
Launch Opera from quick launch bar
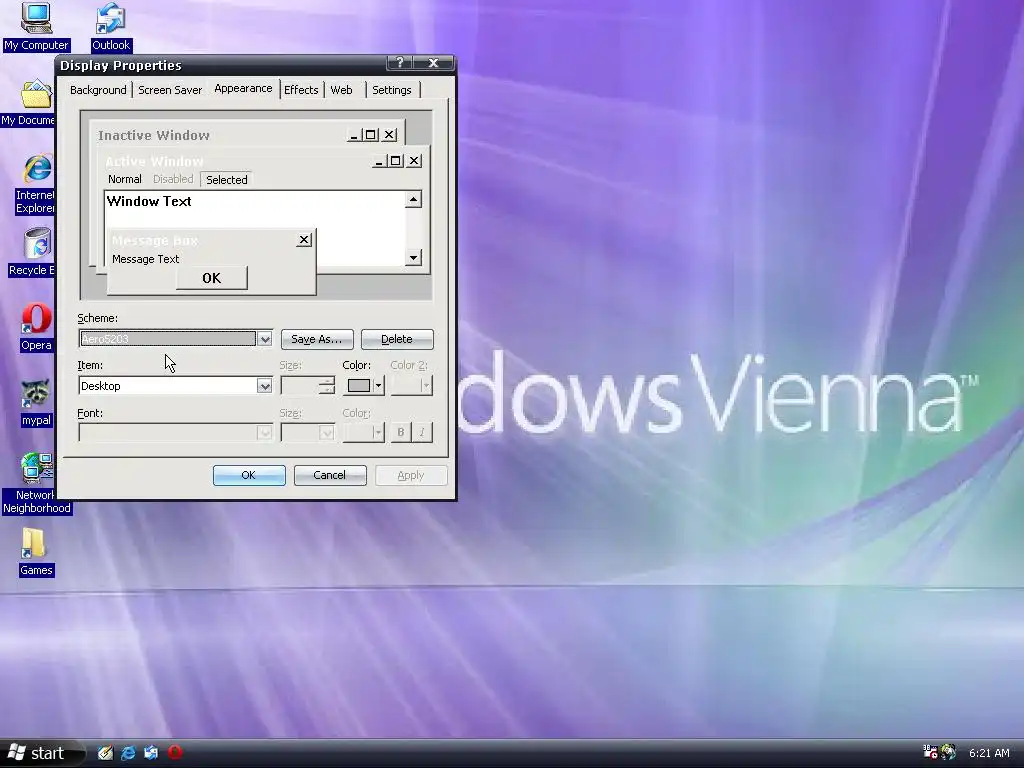[174, 752]
